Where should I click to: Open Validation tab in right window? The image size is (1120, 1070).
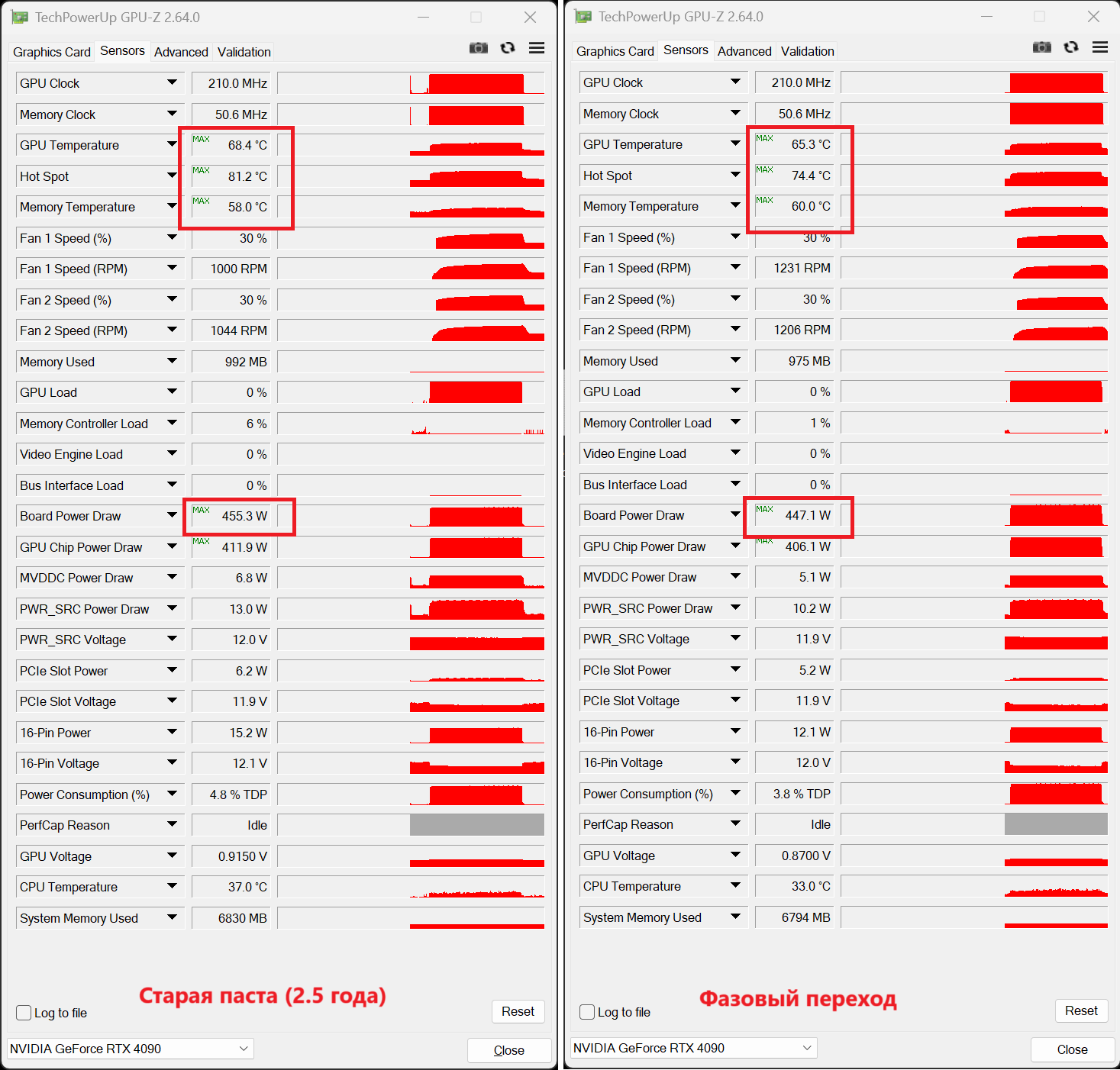[808, 51]
